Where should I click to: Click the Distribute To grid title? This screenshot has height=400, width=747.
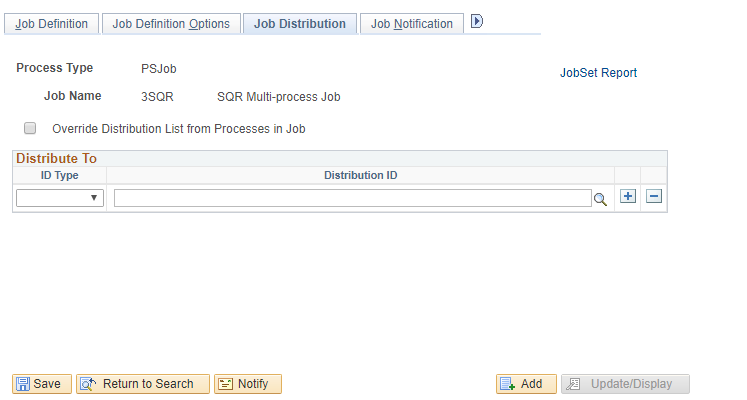[x=56, y=159]
